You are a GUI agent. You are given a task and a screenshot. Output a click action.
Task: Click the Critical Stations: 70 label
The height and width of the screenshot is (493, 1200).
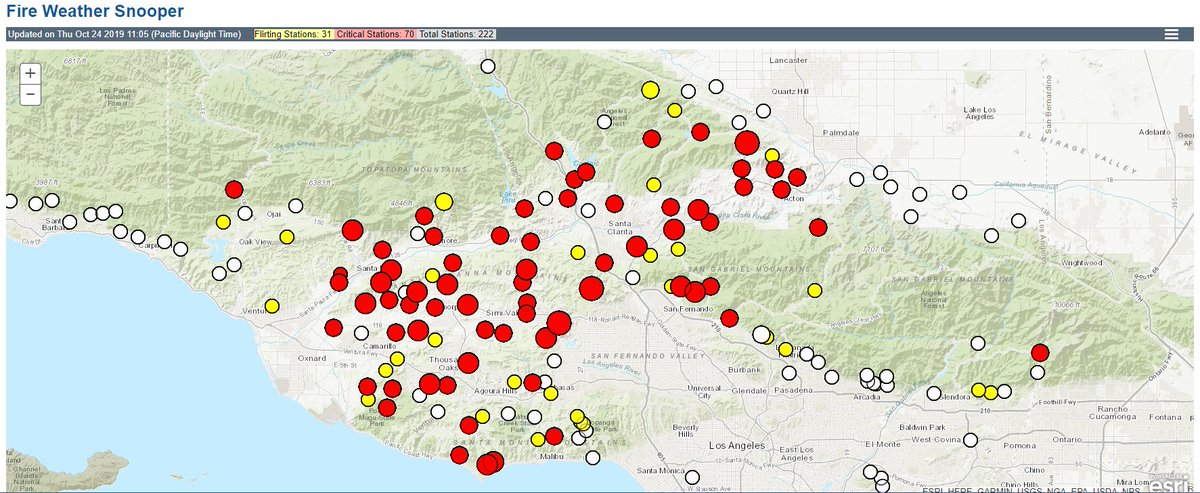375,34
